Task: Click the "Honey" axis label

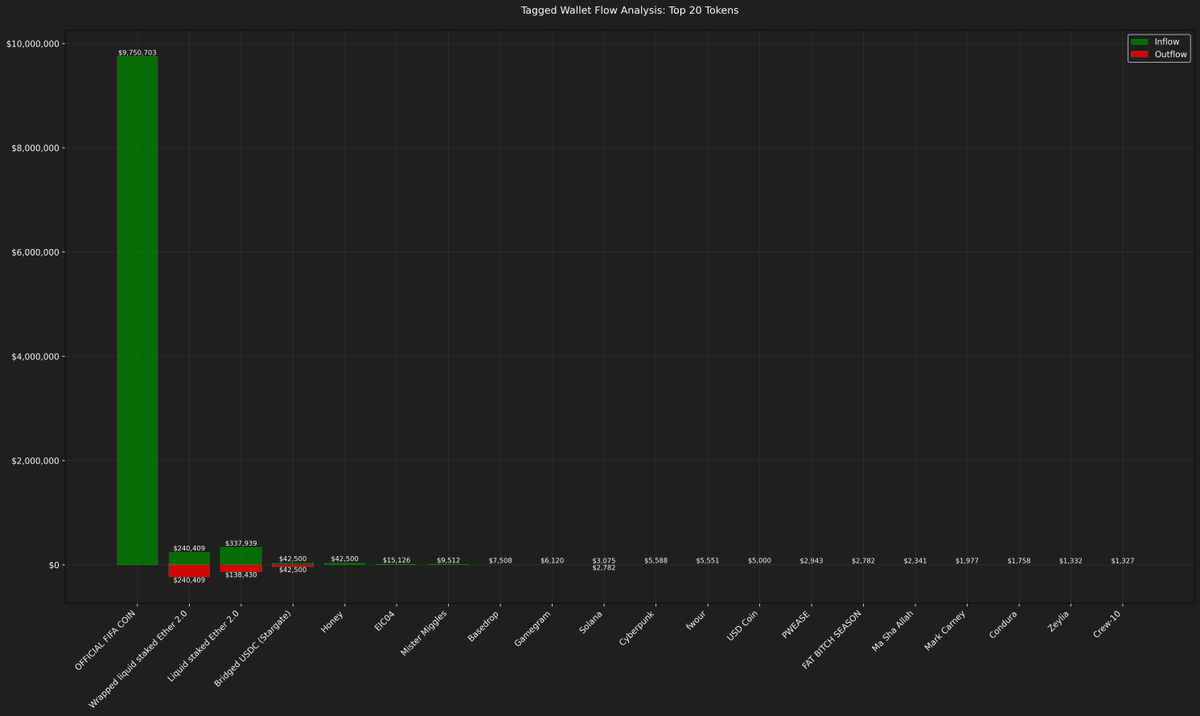Action: (x=333, y=621)
